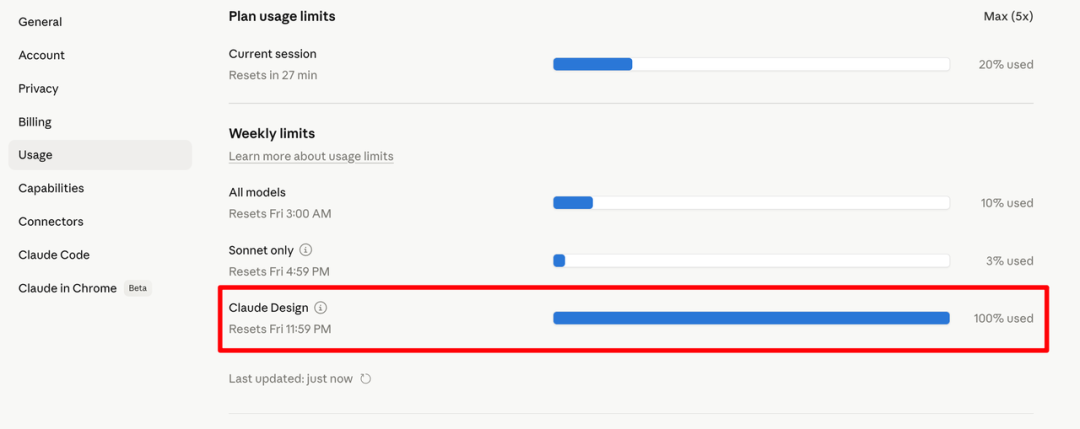The width and height of the screenshot is (1080, 429).
Task: Follow the Learn more about usage limits link
Action: pyautogui.click(x=311, y=156)
